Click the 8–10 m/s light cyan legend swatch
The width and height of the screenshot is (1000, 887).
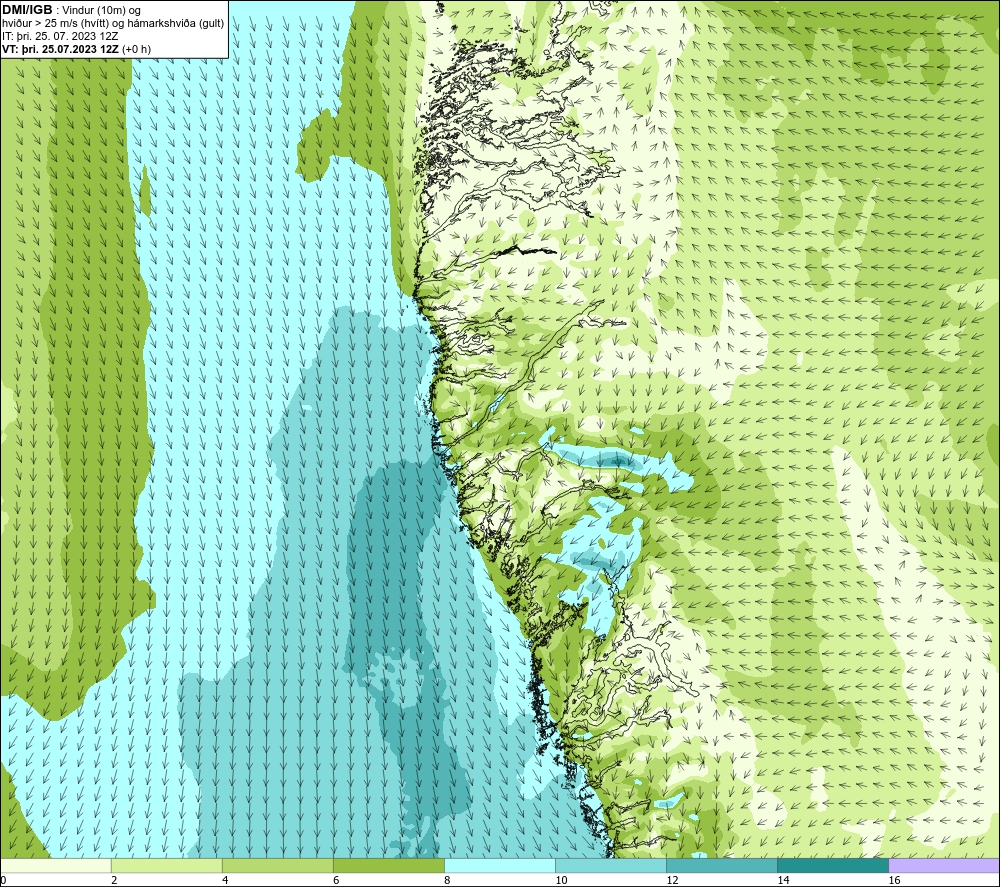pyautogui.click(x=500, y=866)
